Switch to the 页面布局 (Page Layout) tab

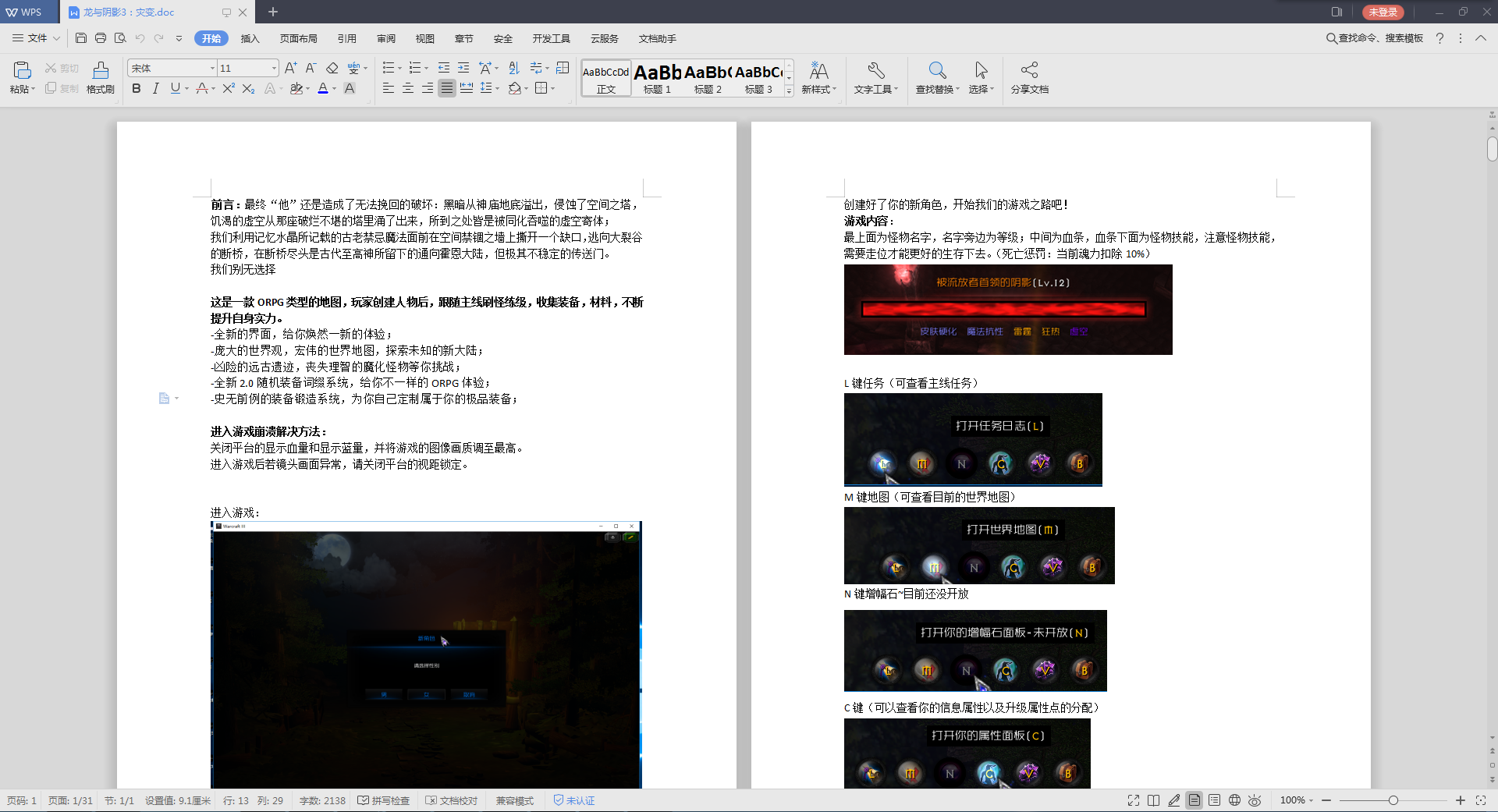coord(298,38)
